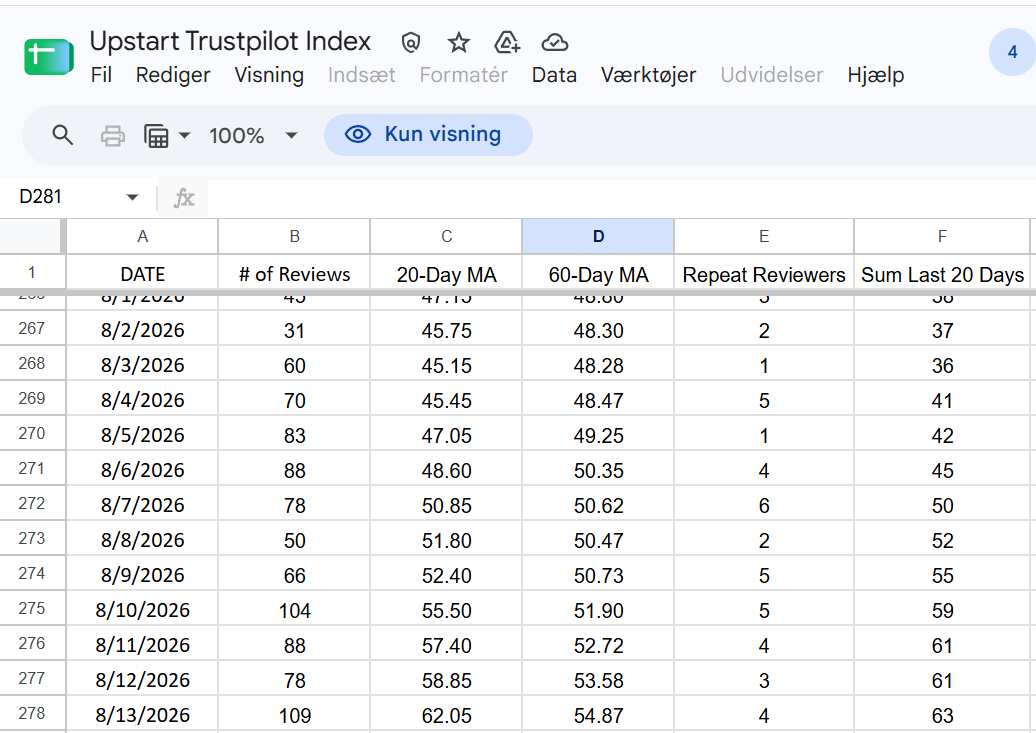The width and height of the screenshot is (1036, 733).
Task: Select row 270 header
Action: [32, 434]
